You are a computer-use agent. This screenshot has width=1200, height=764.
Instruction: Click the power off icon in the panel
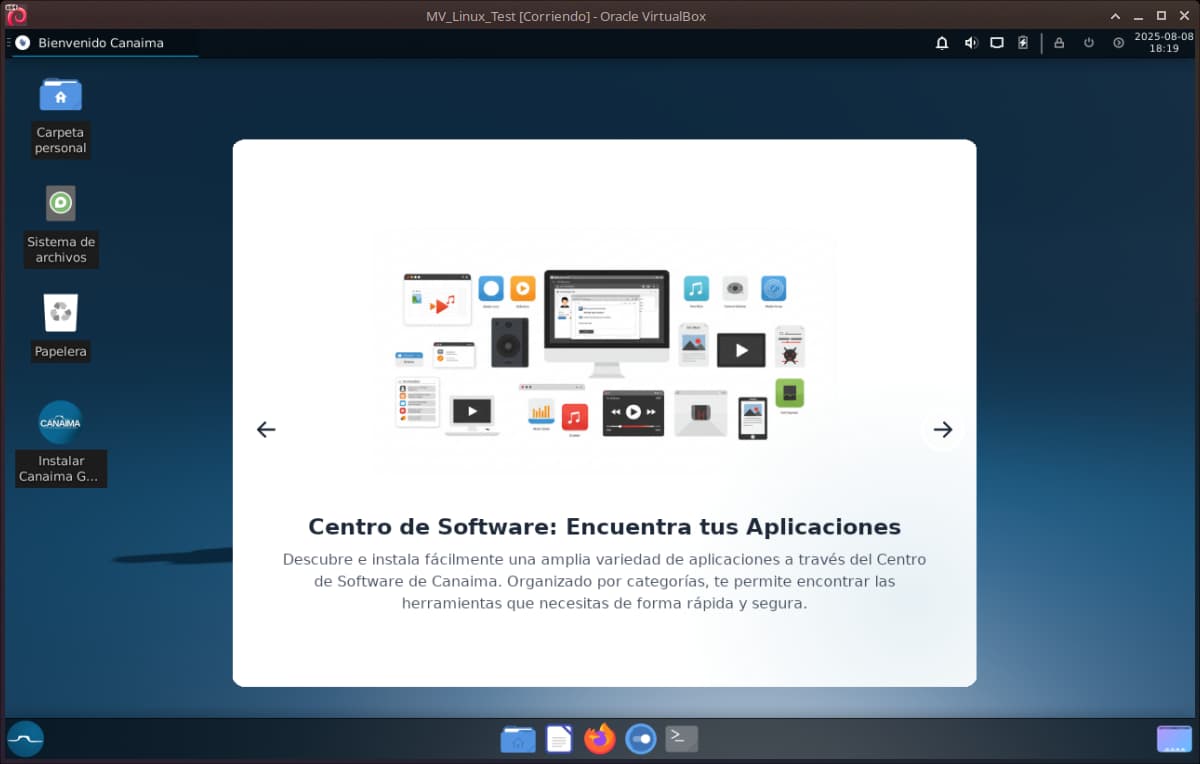pyautogui.click(x=1089, y=43)
